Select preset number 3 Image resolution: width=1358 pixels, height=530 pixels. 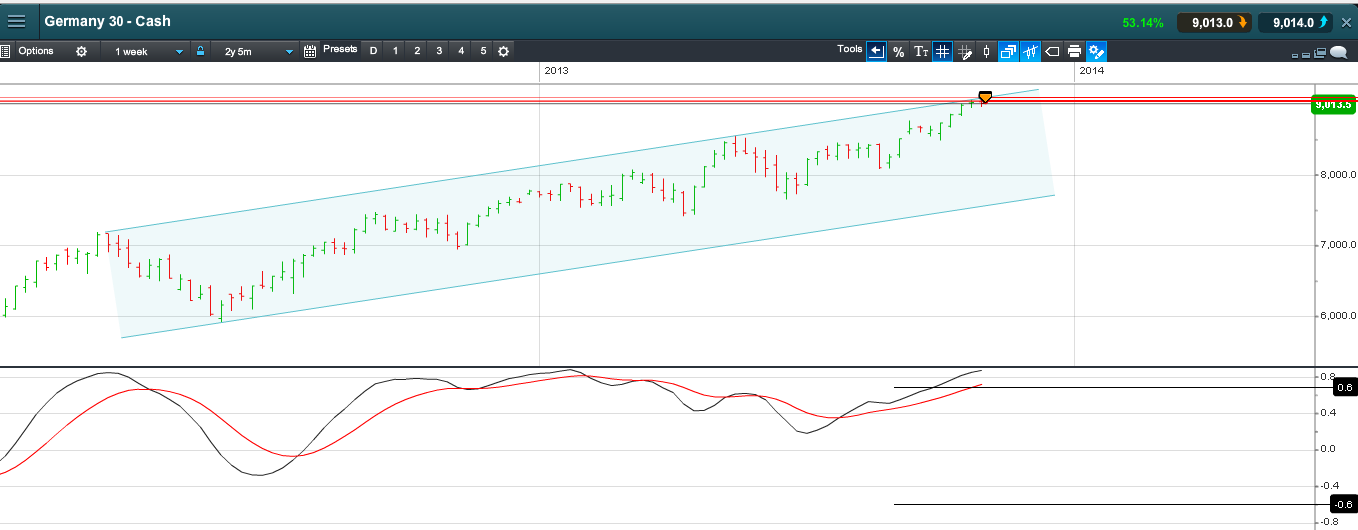[439, 51]
